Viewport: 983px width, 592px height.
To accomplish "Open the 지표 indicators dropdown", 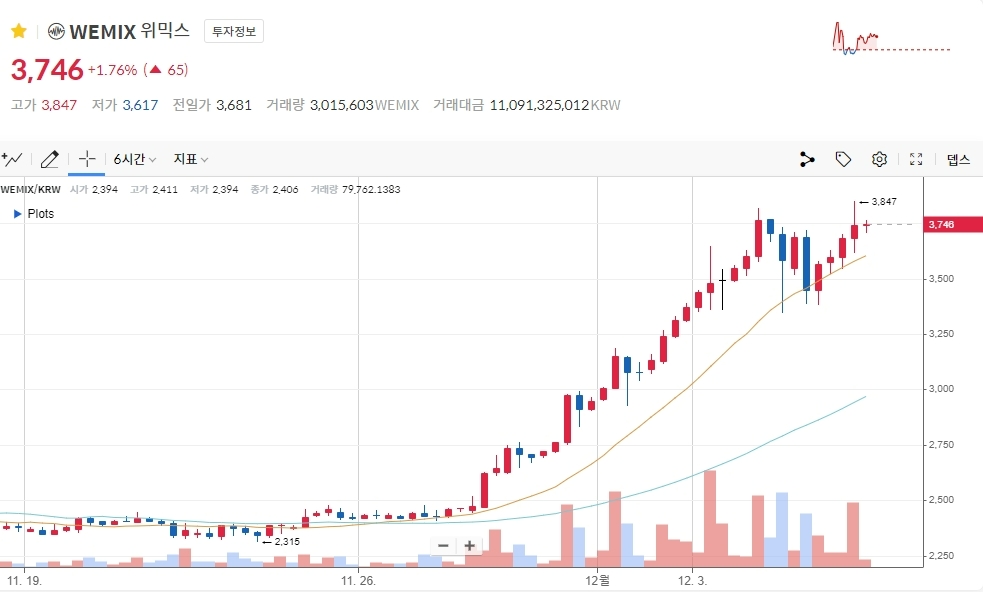I will click(190, 159).
